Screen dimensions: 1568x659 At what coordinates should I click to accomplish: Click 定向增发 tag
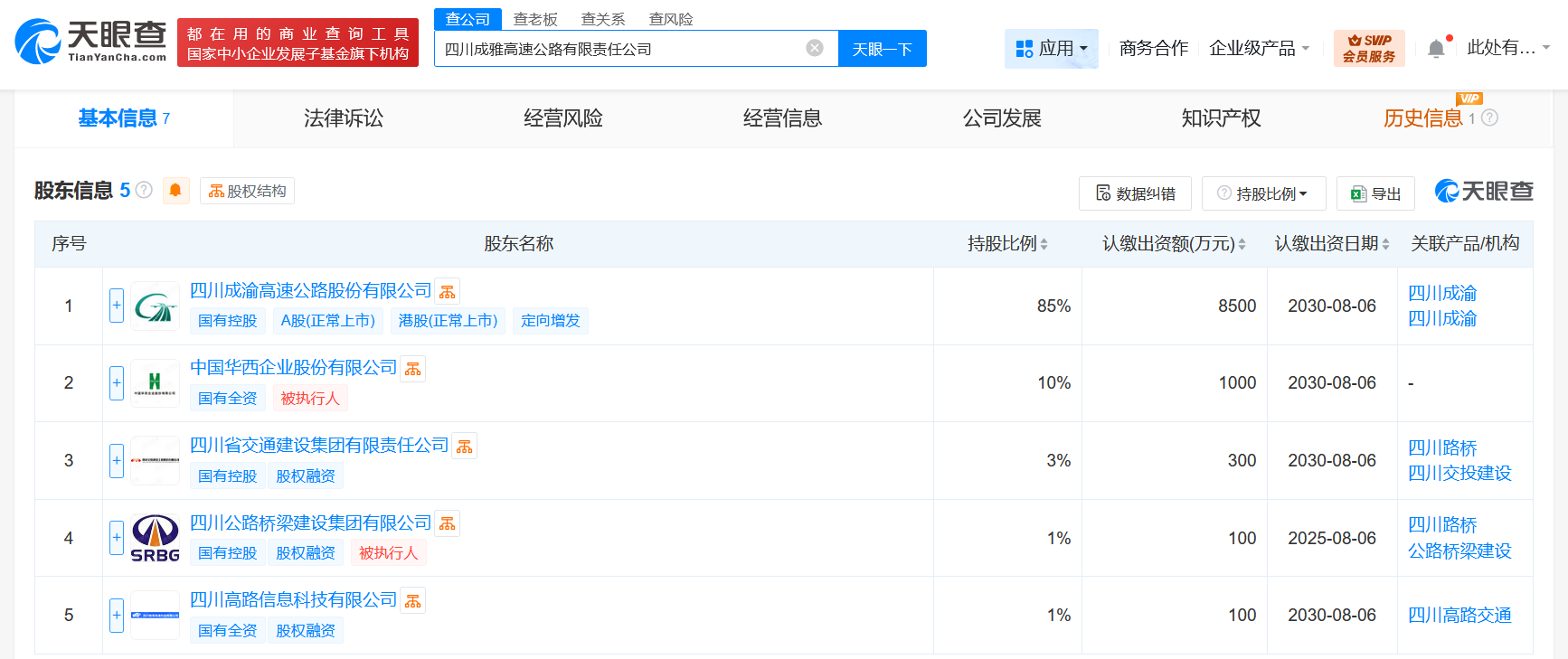tap(551, 321)
